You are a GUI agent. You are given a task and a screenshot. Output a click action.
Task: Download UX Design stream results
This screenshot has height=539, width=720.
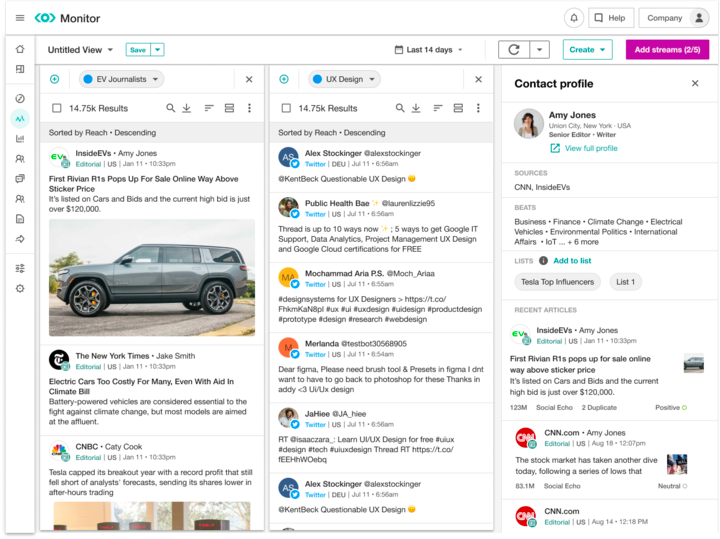coord(416,108)
